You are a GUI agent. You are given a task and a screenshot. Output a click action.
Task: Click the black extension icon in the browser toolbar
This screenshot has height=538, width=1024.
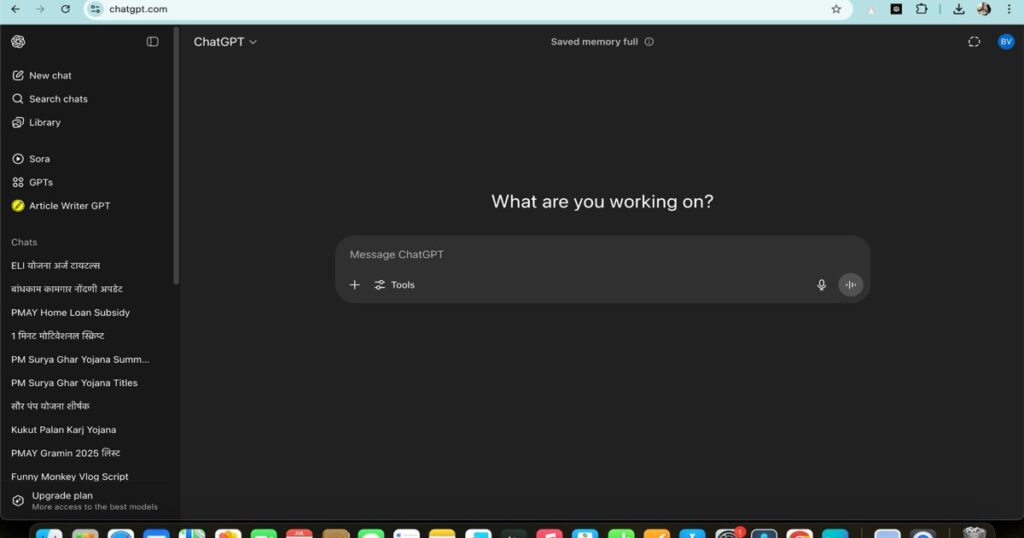click(896, 9)
